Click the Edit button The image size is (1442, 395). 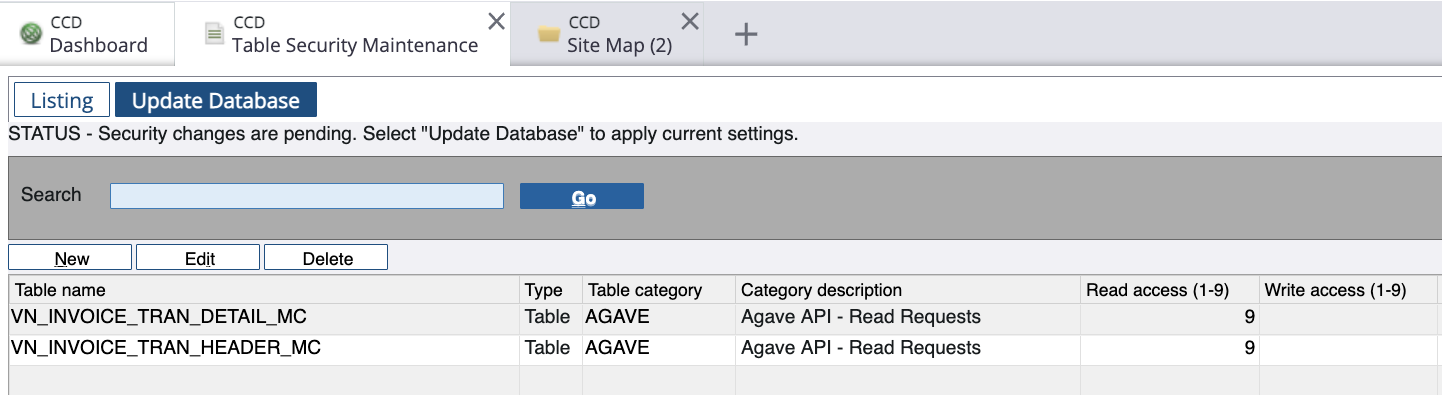[198, 258]
